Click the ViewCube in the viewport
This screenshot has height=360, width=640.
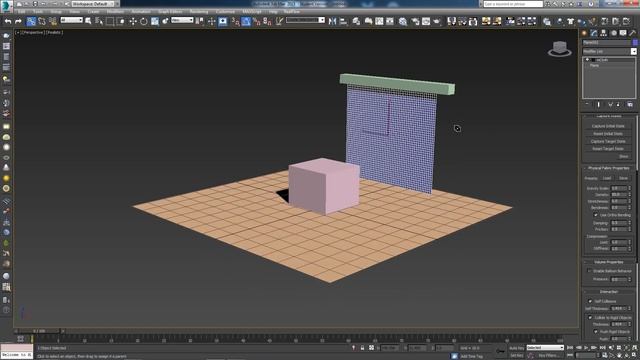560,49
